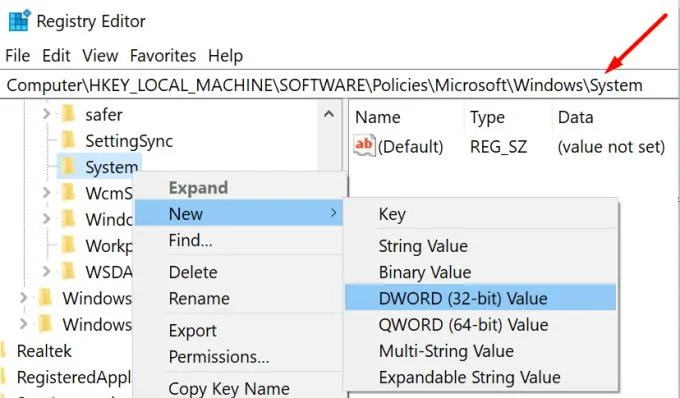The width and height of the screenshot is (680, 398).
Task: Click the REG_SZ type cell
Action: click(498, 147)
